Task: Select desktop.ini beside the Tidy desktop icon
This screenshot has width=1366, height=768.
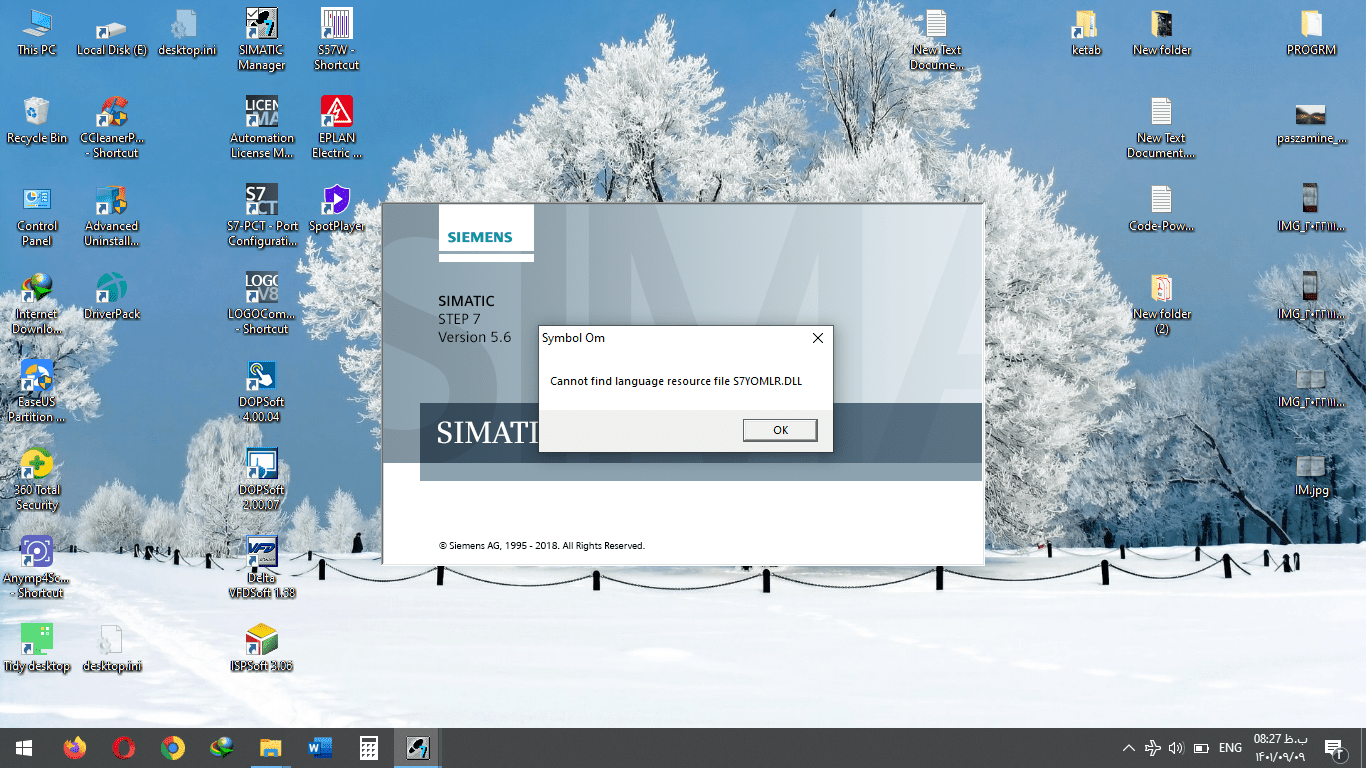Action: 112,648
